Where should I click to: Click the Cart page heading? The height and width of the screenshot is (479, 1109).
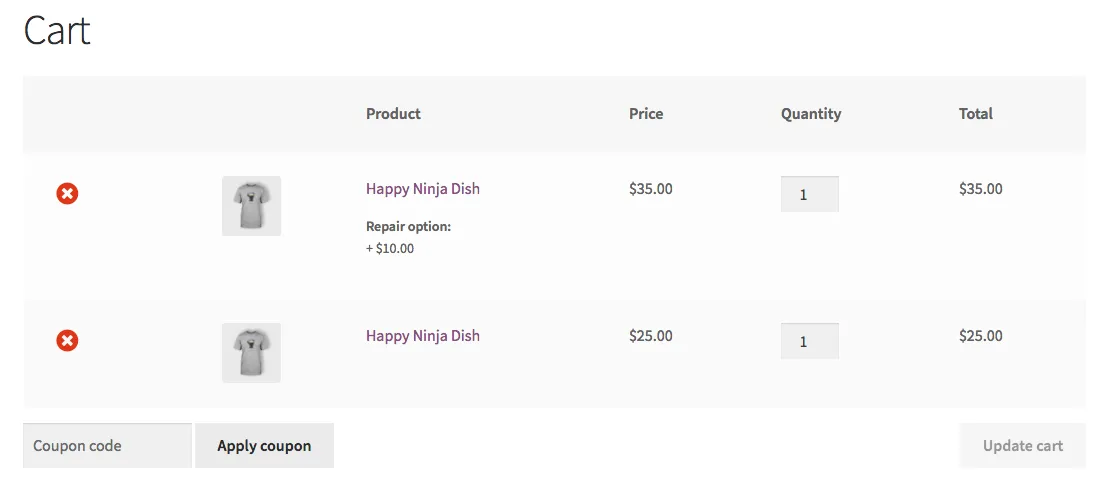(57, 31)
